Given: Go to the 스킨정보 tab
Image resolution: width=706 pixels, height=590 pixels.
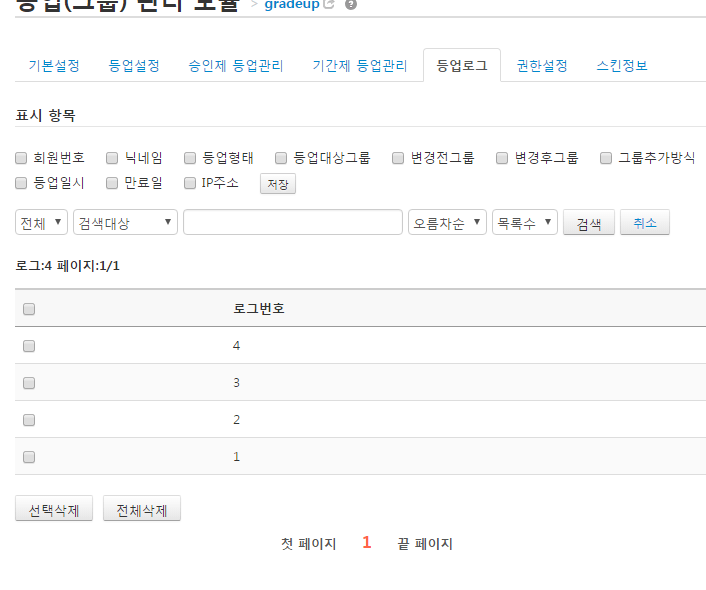Looking at the screenshot, I should (622, 66).
